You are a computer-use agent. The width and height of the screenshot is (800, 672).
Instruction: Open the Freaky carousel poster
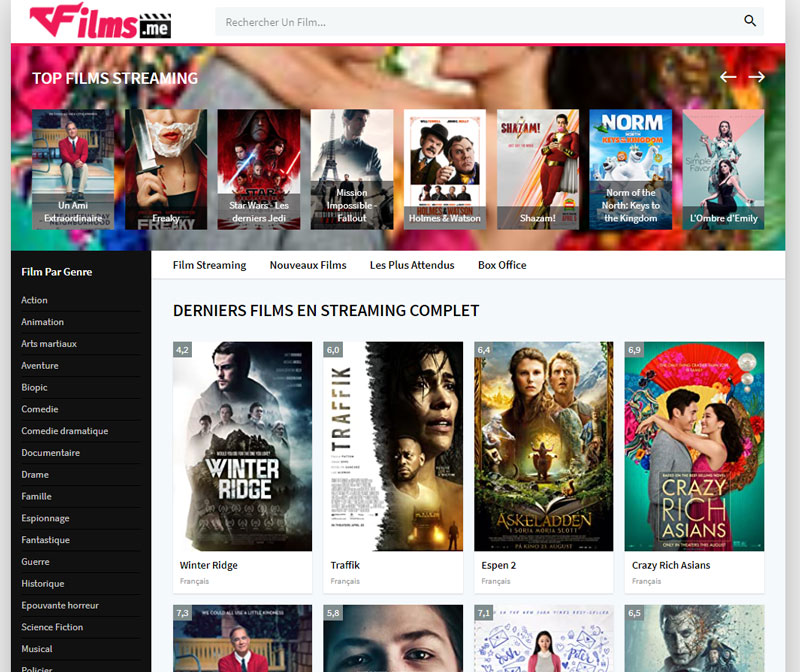click(x=166, y=169)
